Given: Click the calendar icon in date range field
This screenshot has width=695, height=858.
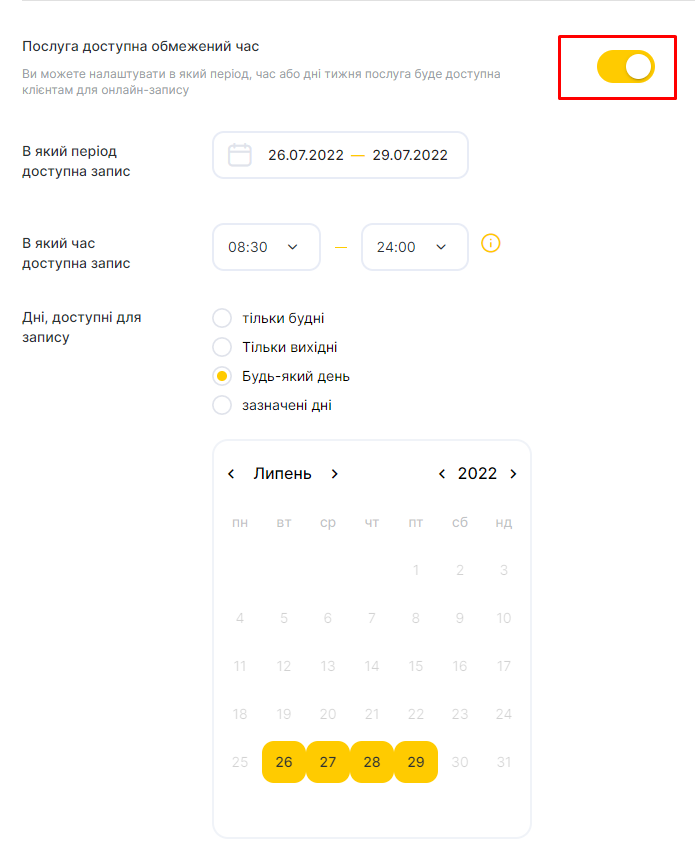Looking at the screenshot, I should [239, 155].
